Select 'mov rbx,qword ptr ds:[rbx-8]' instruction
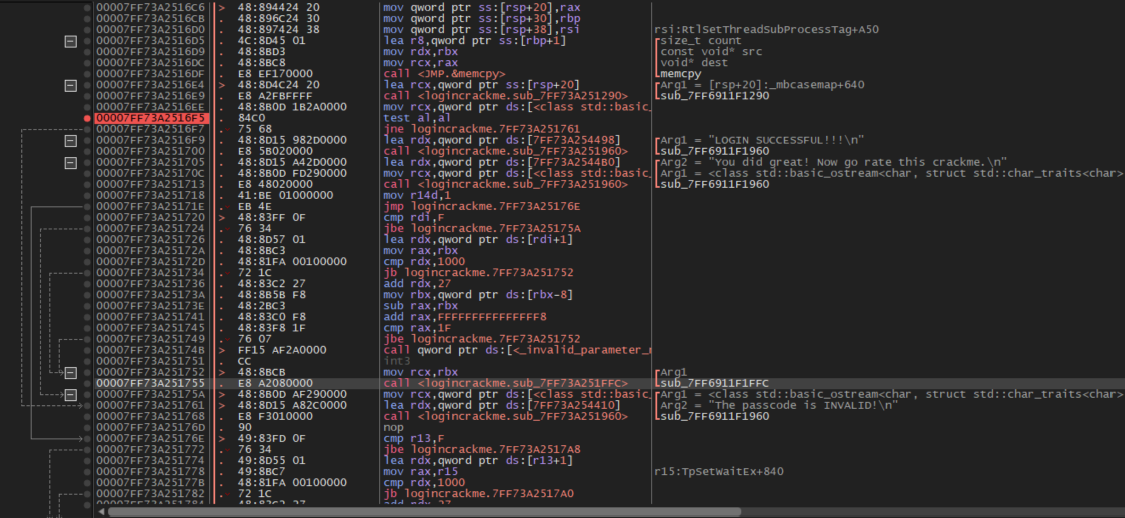1125x518 pixels. [477, 295]
